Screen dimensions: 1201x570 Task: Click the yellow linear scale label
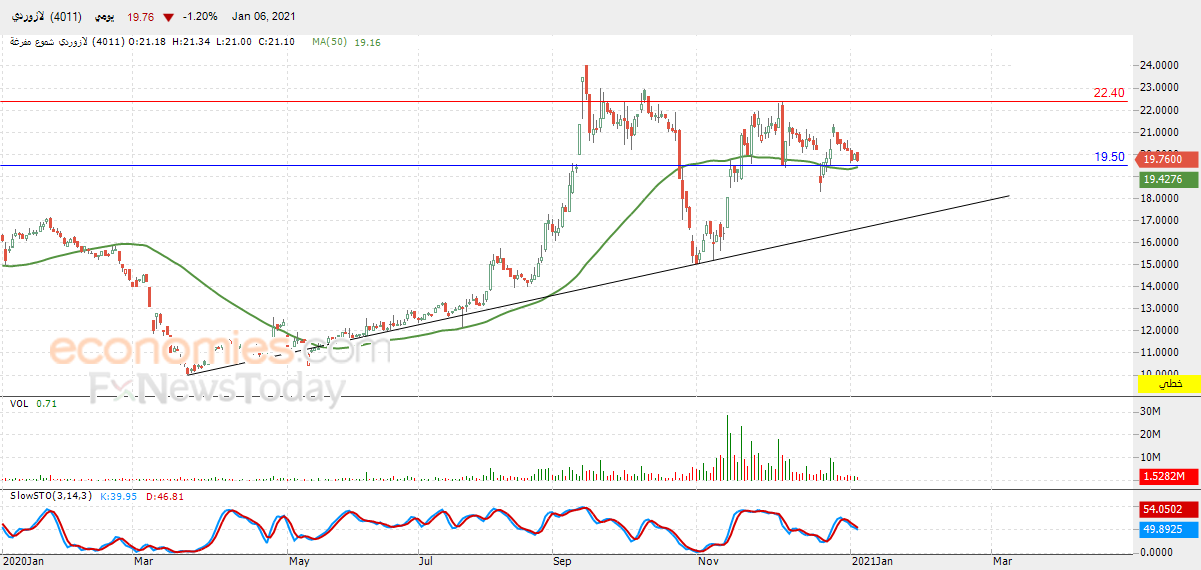[x=1168, y=384]
